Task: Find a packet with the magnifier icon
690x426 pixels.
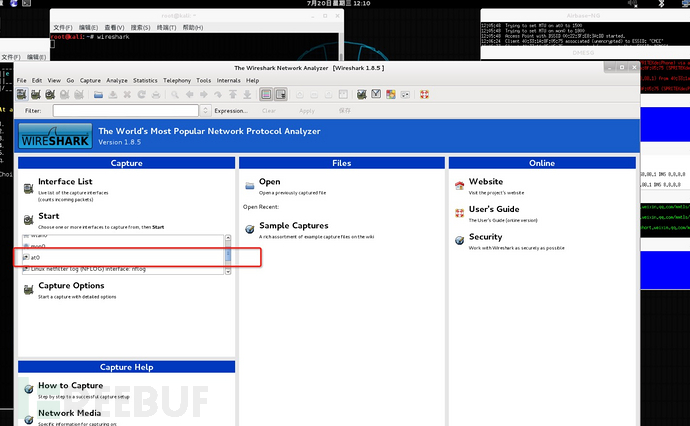Action: pyautogui.click(x=175, y=95)
